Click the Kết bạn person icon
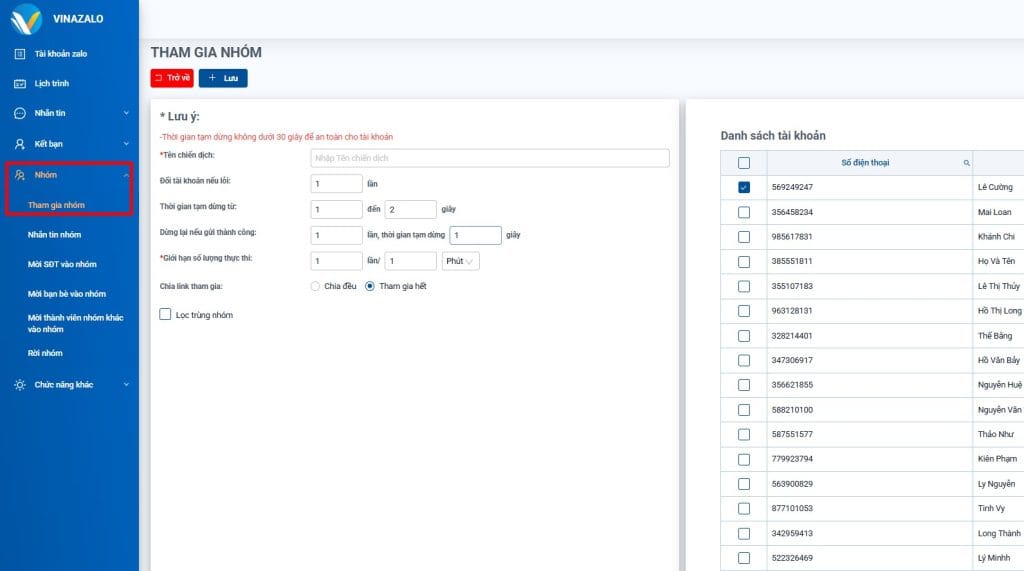The image size is (1024, 571). 19,144
